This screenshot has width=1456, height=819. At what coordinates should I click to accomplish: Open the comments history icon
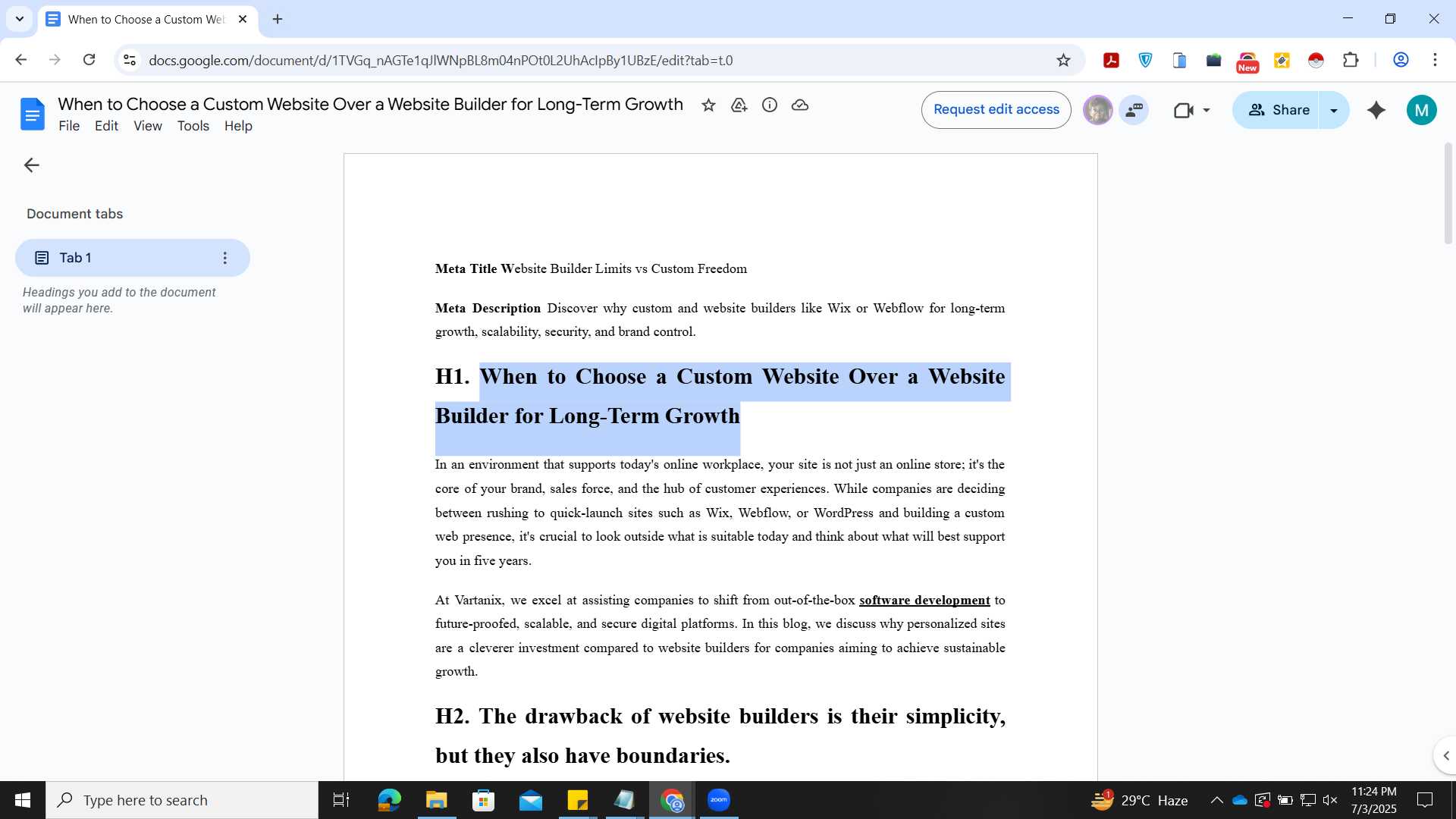pyautogui.click(x=1134, y=110)
